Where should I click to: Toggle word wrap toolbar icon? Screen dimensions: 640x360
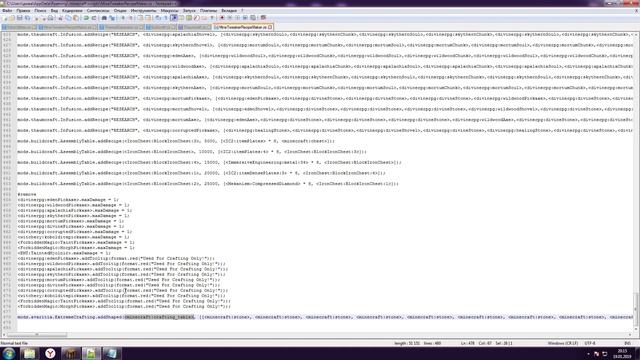point(158,18)
